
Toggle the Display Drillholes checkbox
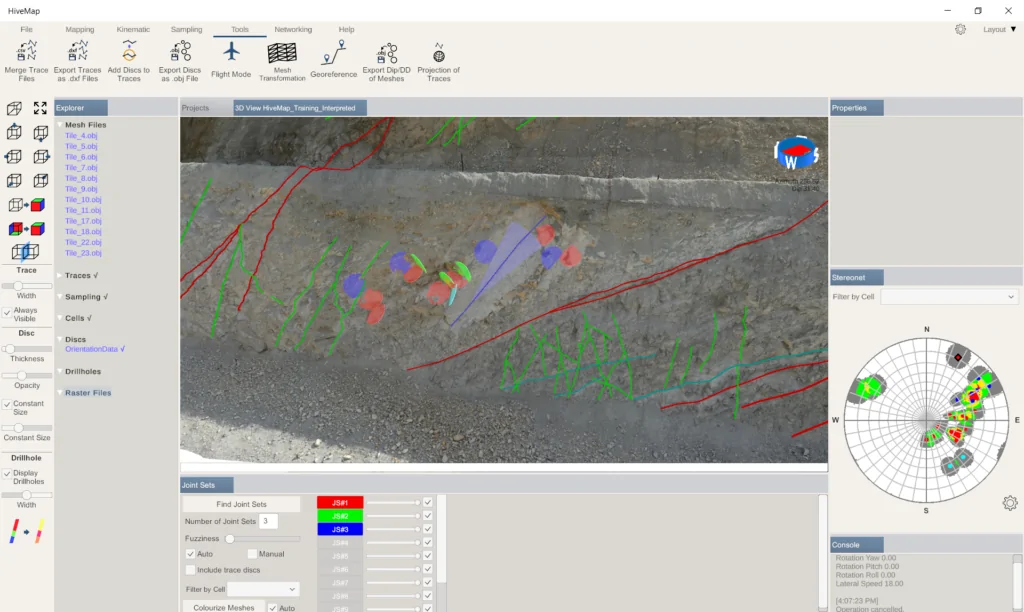click(7, 474)
